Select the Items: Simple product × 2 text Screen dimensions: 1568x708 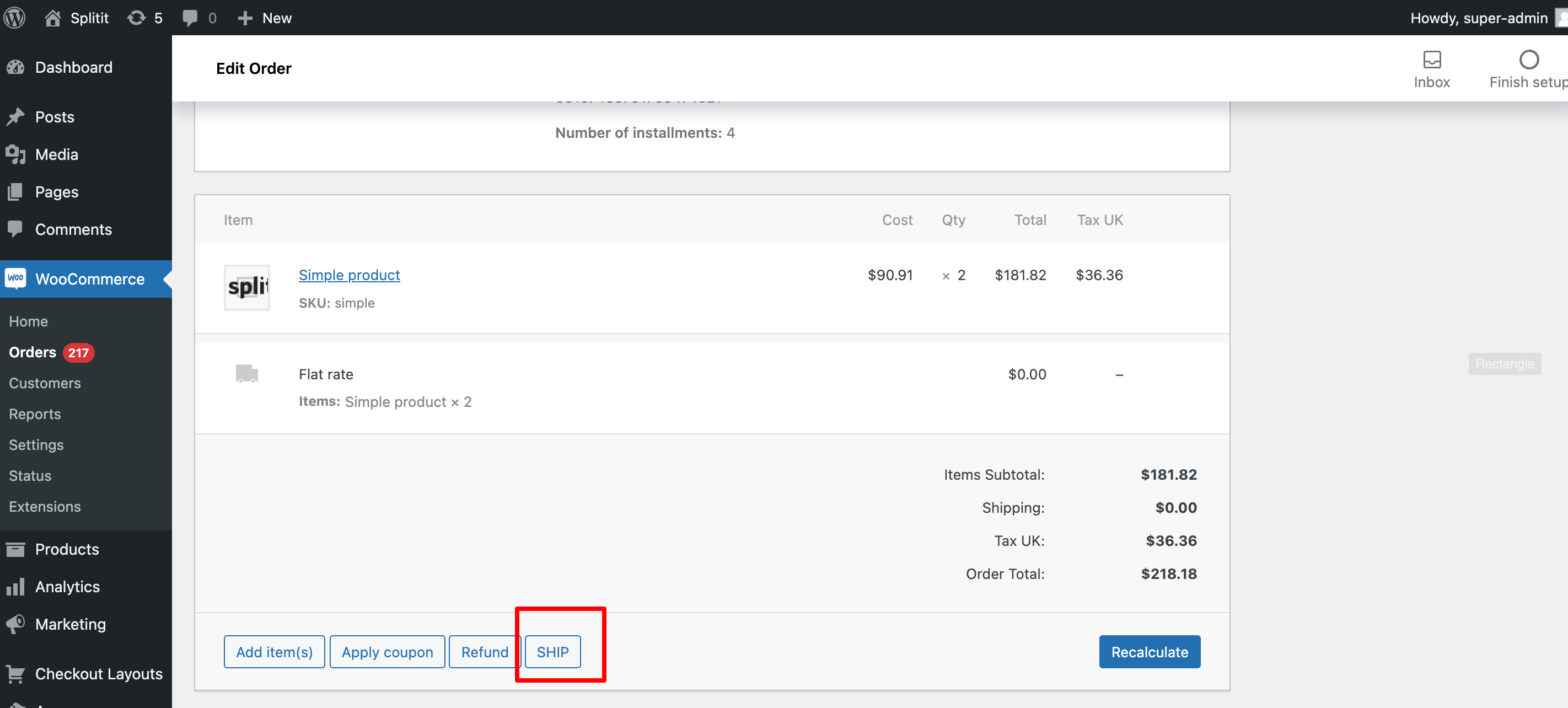pyautogui.click(x=385, y=402)
